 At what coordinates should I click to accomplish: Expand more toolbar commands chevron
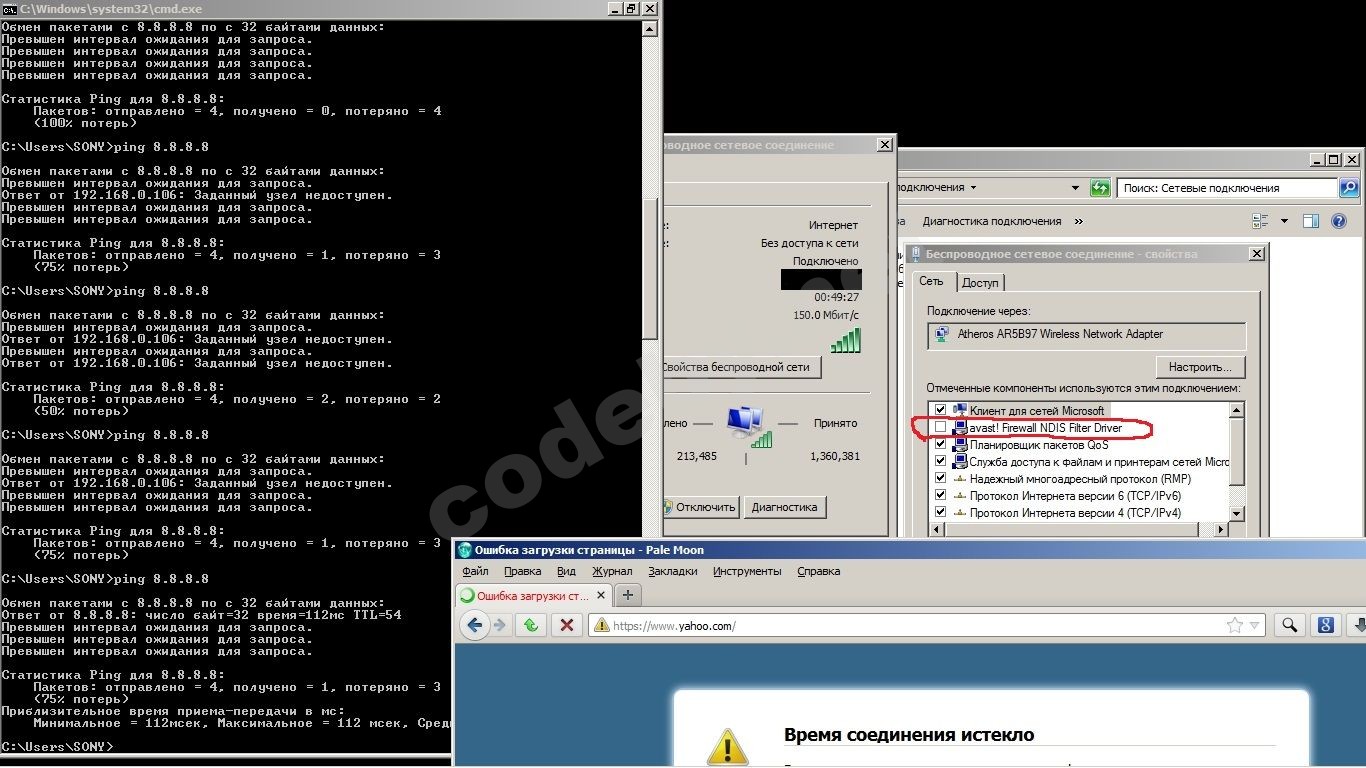coord(1078,221)
